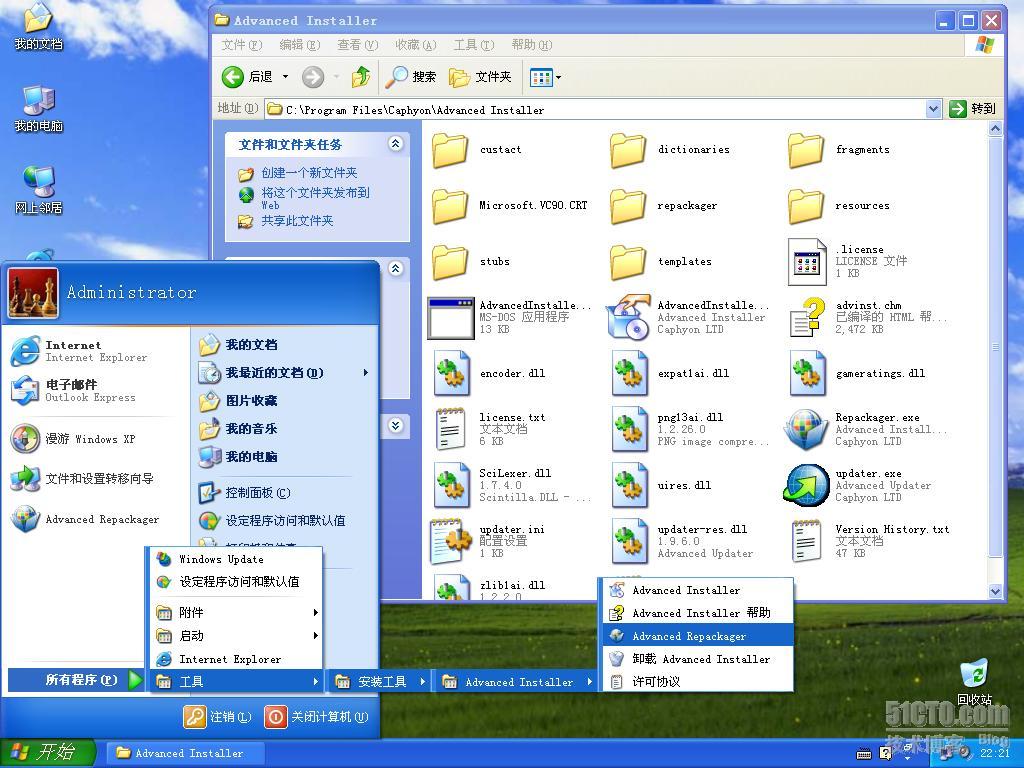
Task: Open the 文件(F) menu
Action: click(242, 45)
